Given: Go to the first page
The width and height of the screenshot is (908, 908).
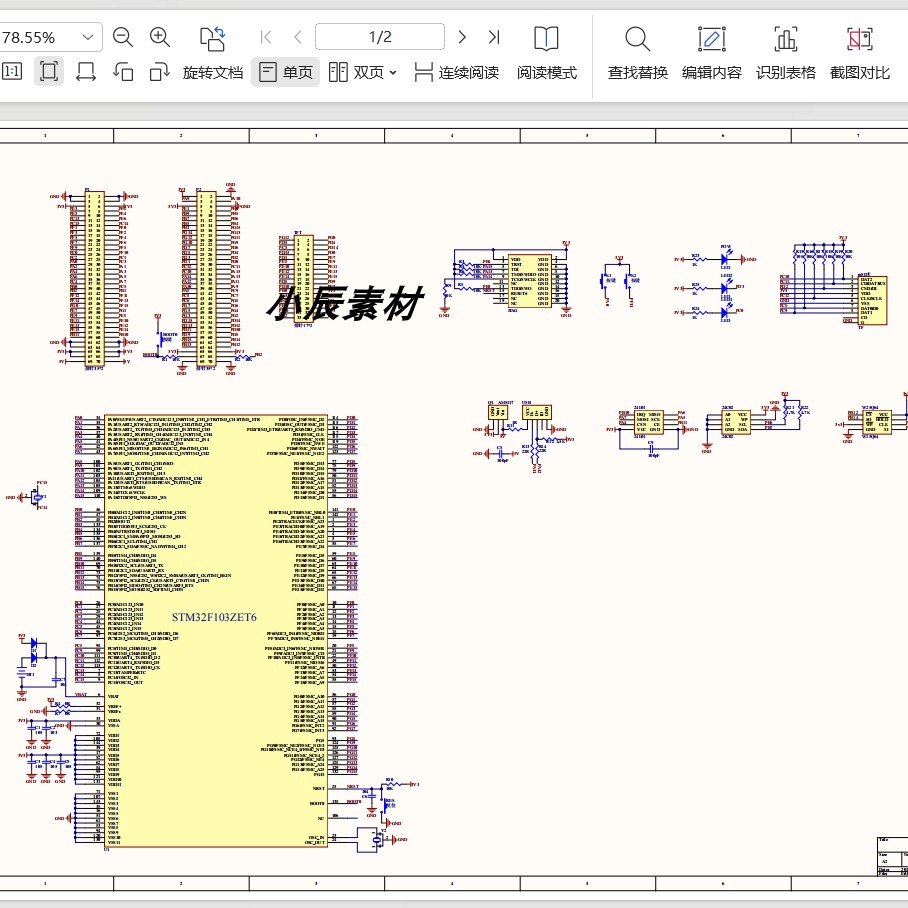Looking at the screenshot, I should [266, 38].
